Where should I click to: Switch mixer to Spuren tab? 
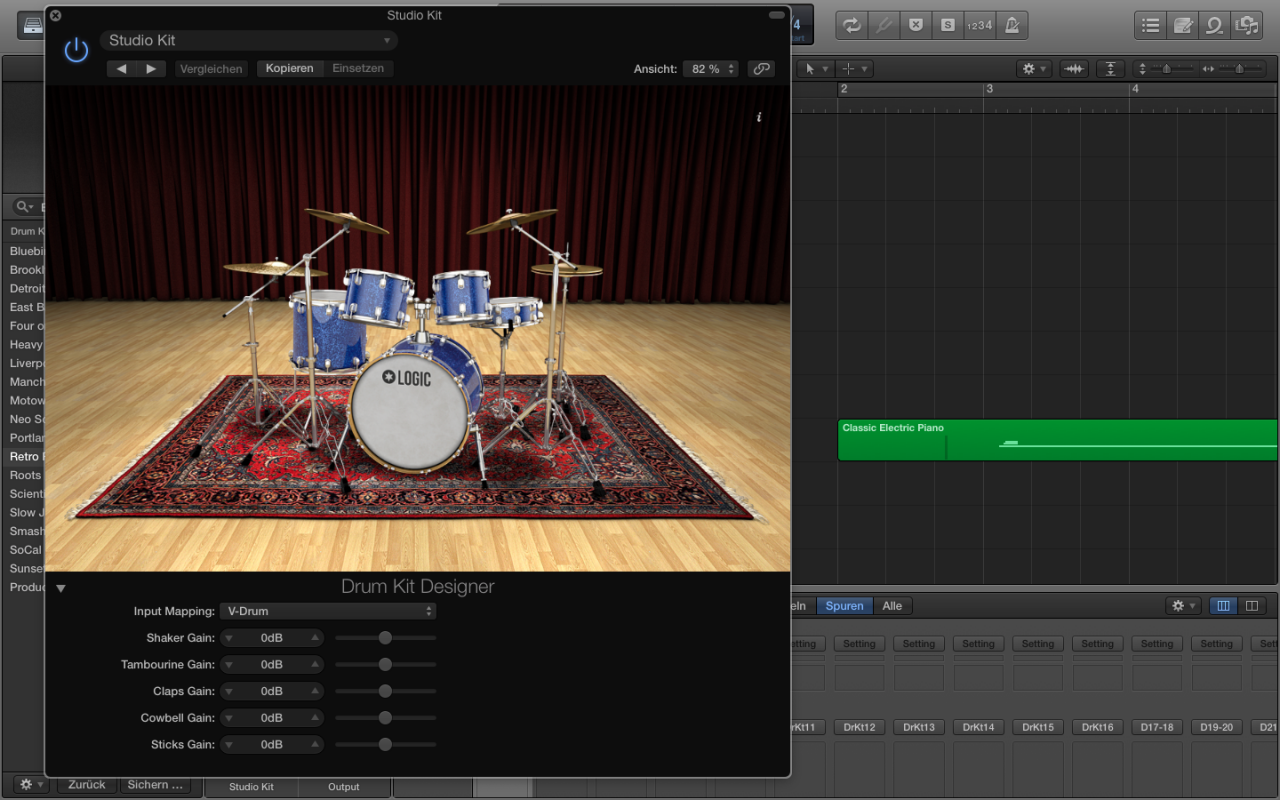pos(844,606)
